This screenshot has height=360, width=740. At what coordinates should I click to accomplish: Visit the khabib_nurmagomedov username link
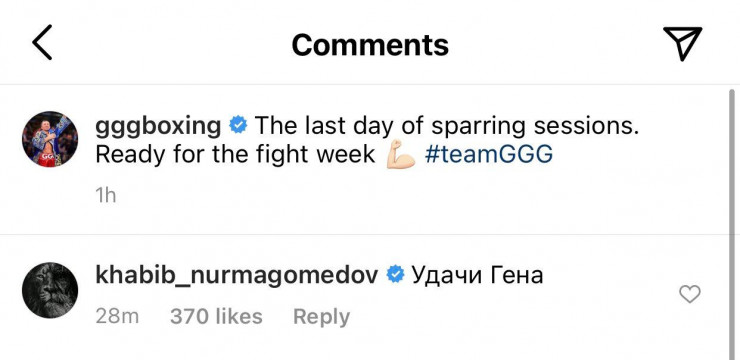coord(237,275)
